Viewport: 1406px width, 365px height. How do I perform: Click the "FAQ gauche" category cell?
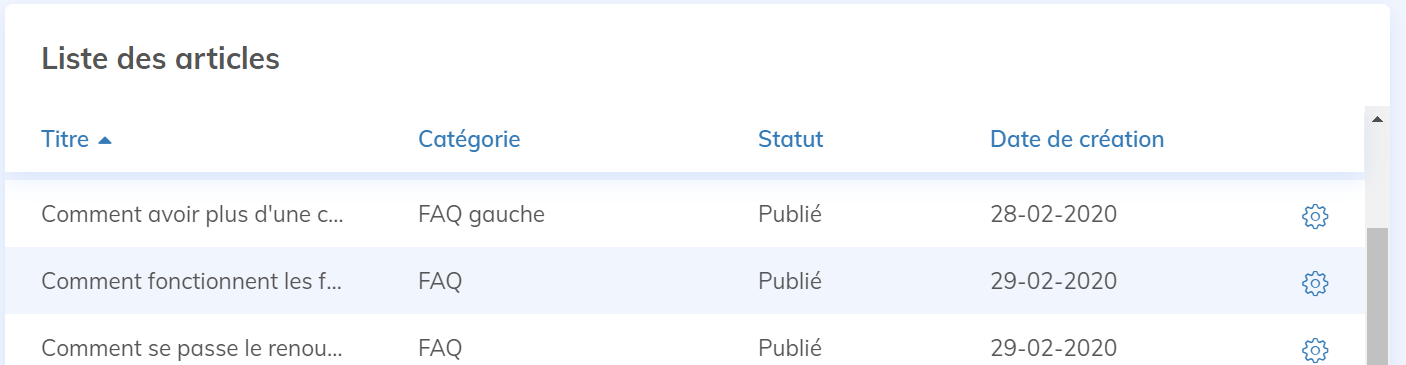tap(481, 214)
